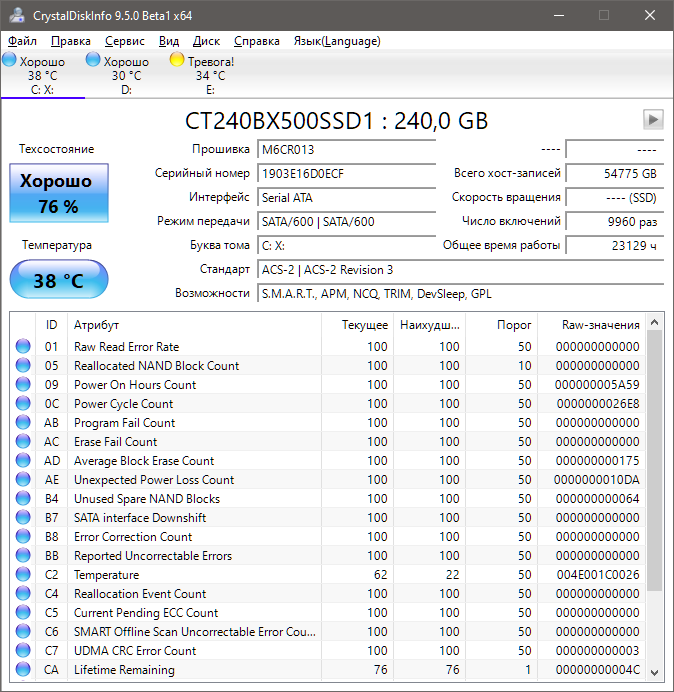
Task: Open the Справка menu
Action: pyautogui.click(x=256, y=41)
